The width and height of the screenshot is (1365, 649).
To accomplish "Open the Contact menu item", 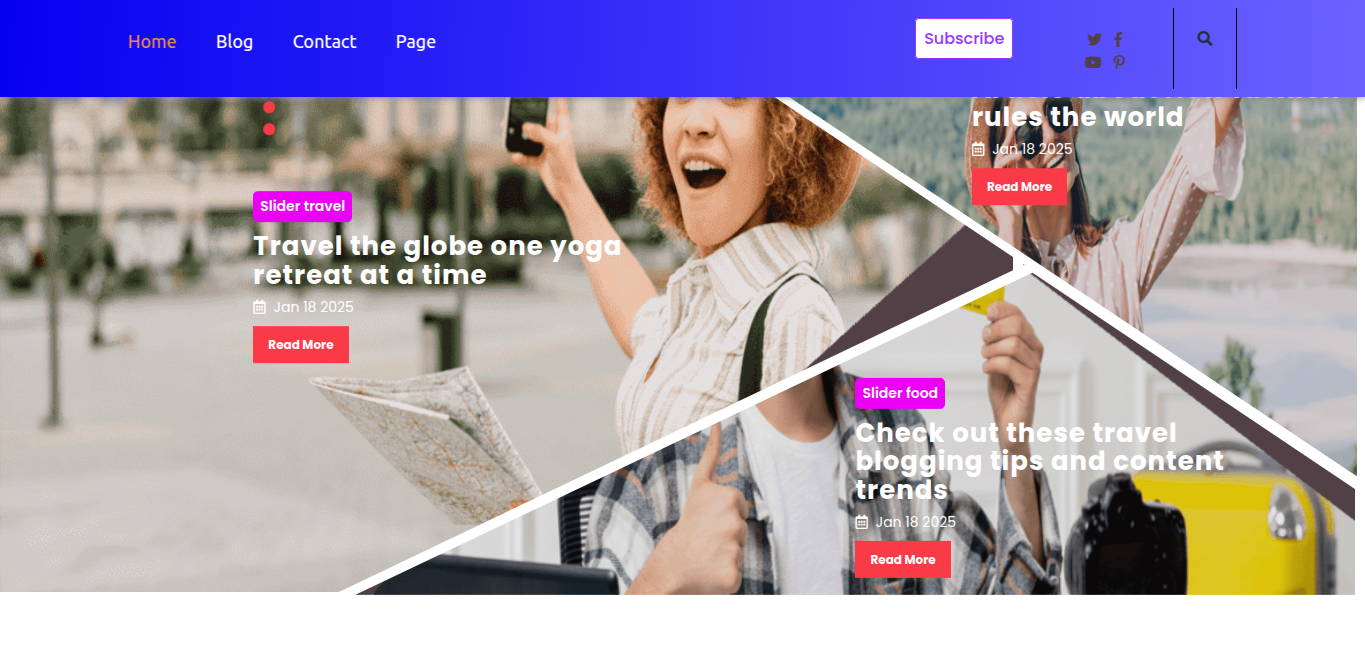I will (324, 41).
